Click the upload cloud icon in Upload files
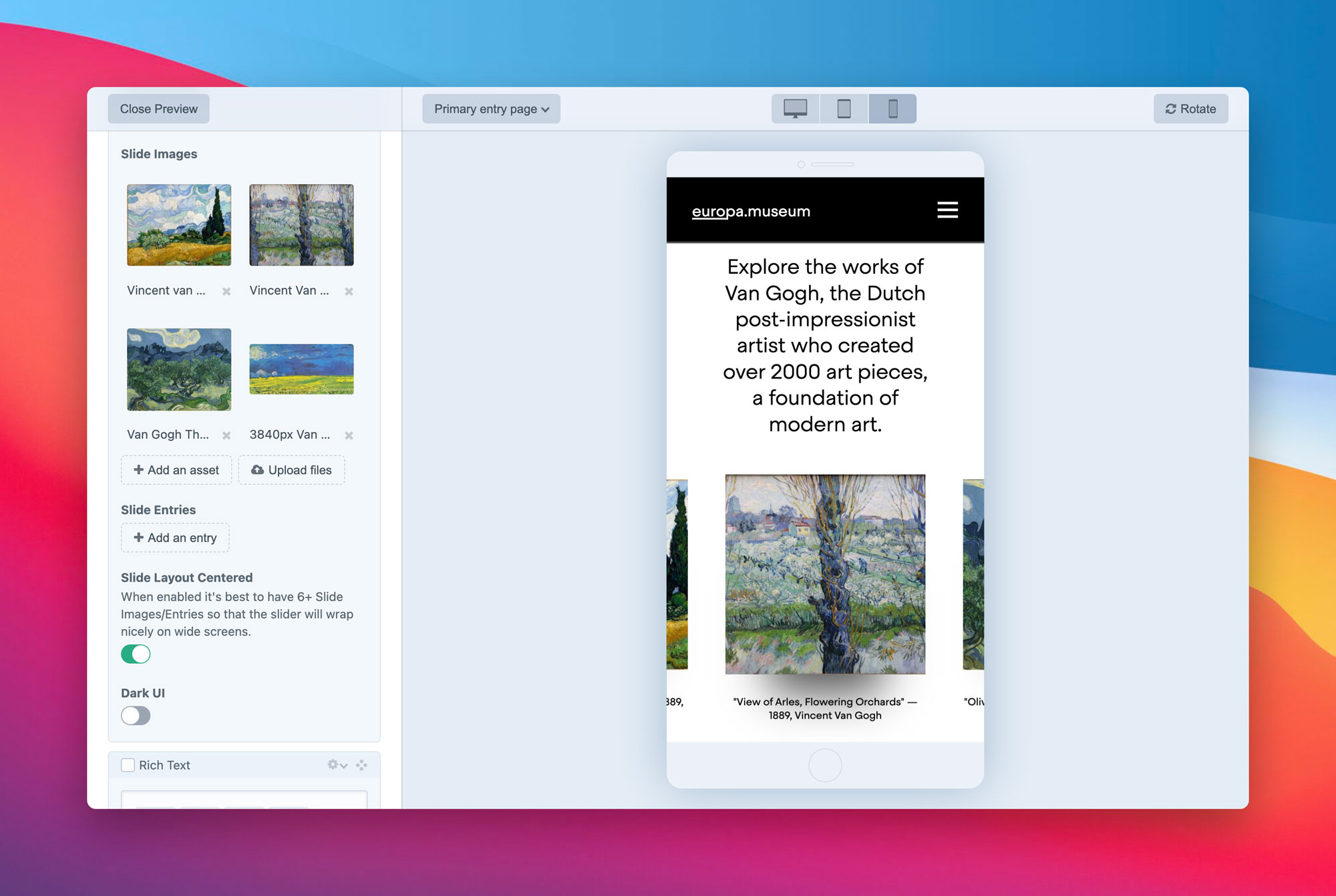 257,469
